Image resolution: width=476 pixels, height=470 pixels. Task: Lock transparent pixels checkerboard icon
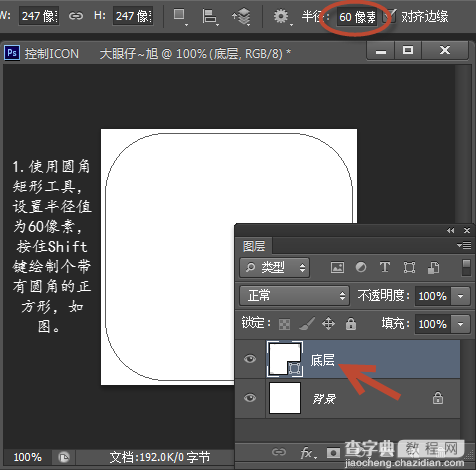284,324
